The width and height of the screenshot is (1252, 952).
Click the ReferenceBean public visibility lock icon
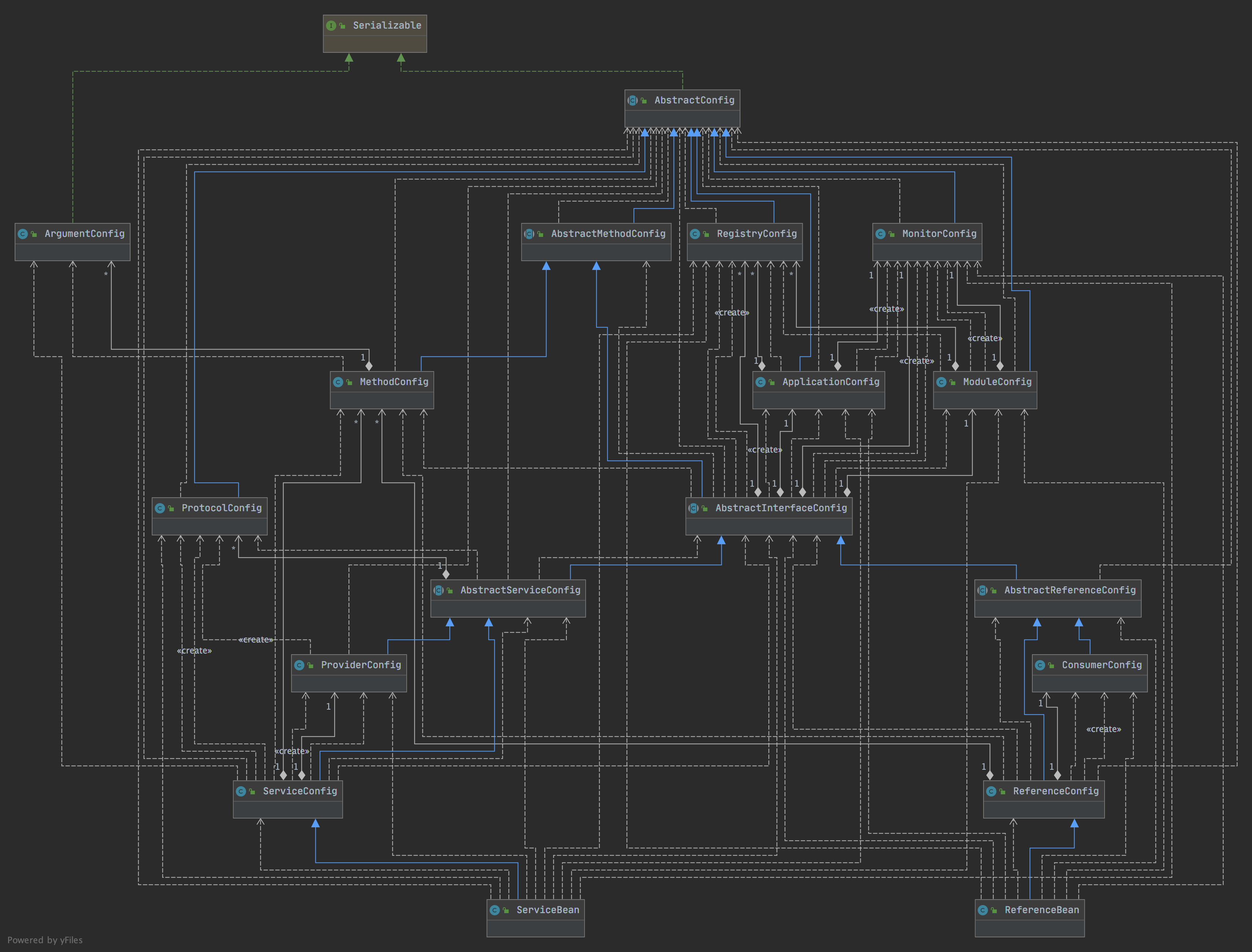click(x=994, y=910)
